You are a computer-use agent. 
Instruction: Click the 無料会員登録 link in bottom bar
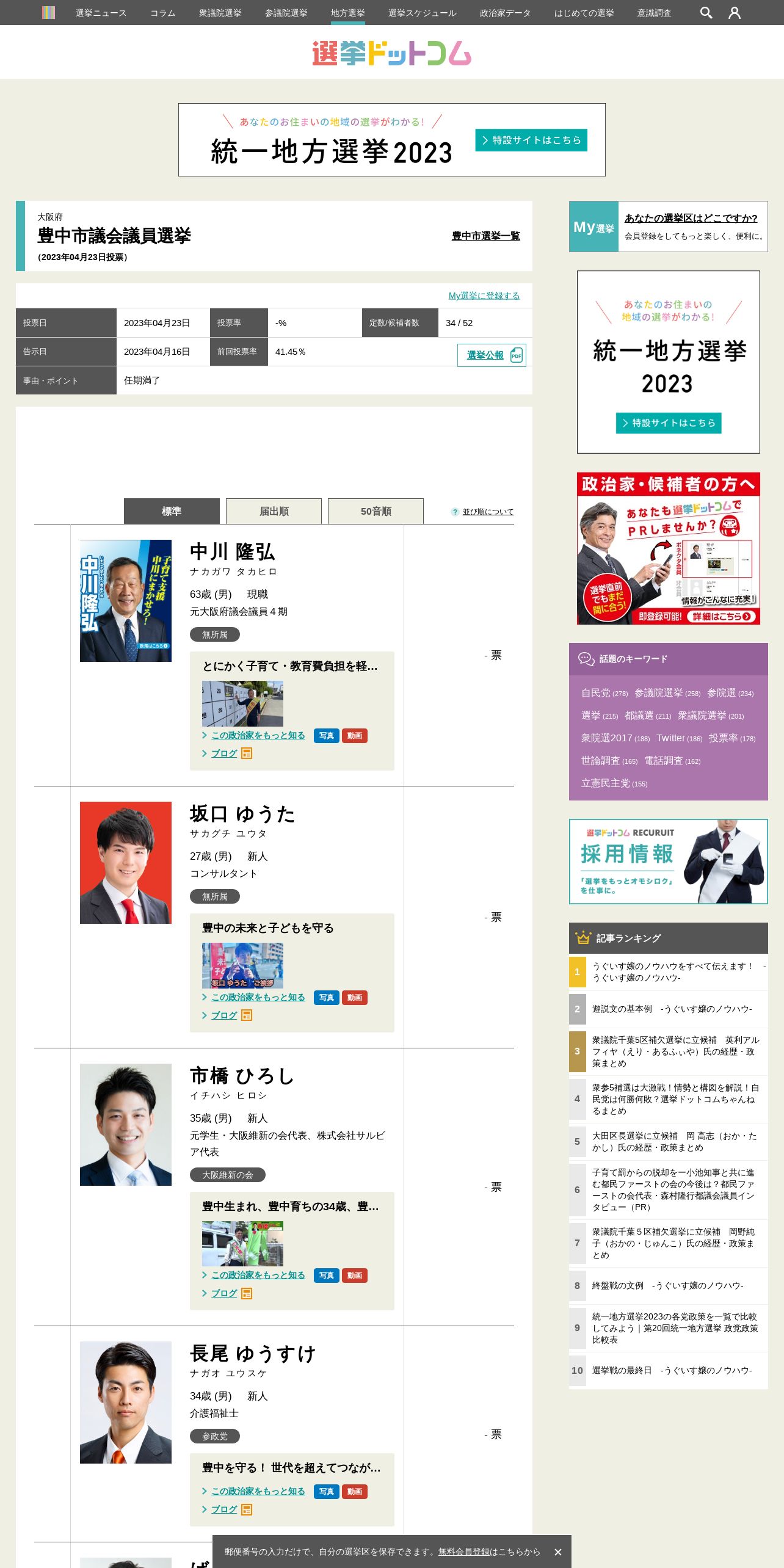[x=464, y=1552]
